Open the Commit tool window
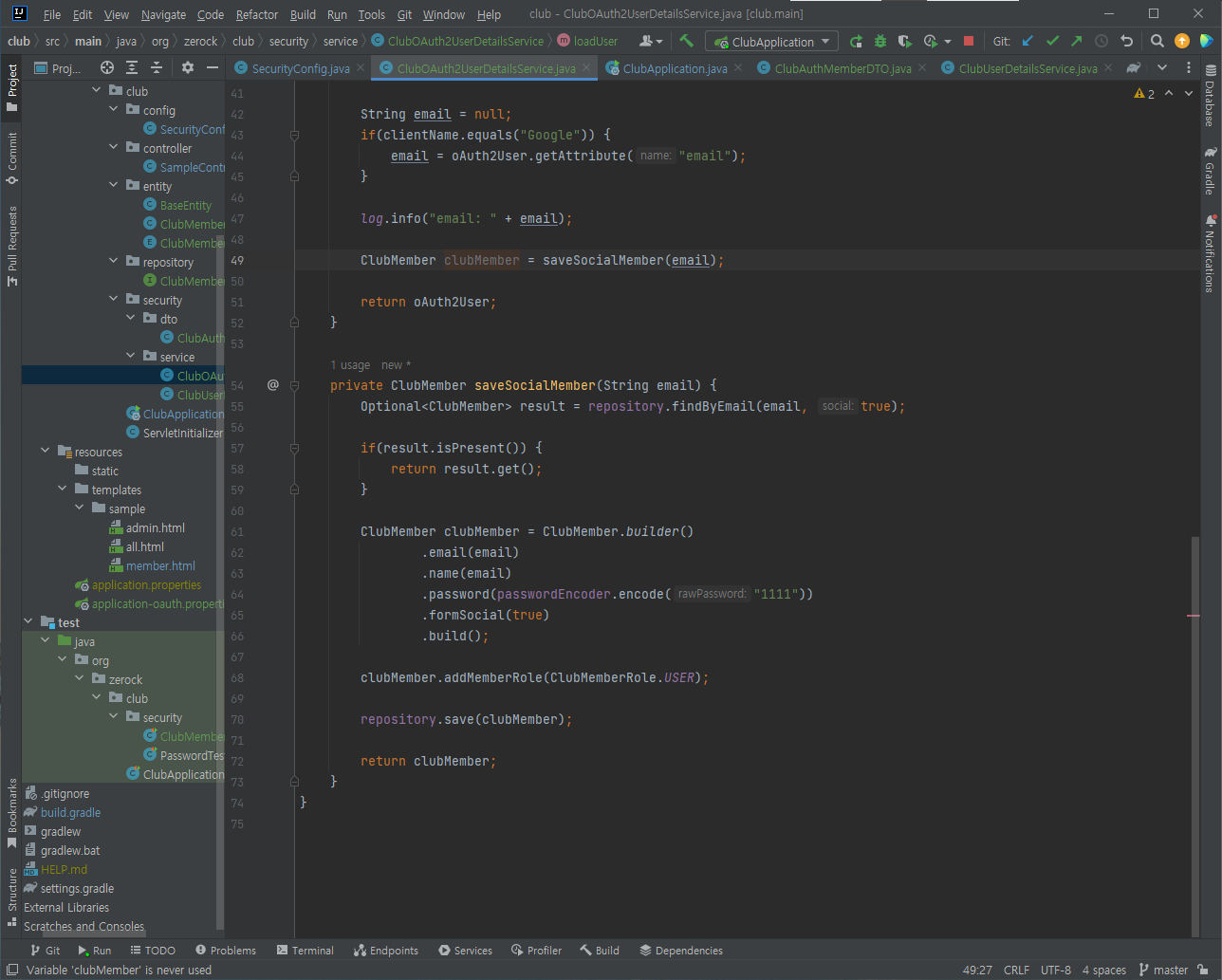Screen dimensions: 1222x980 click(x=11, y=157)
